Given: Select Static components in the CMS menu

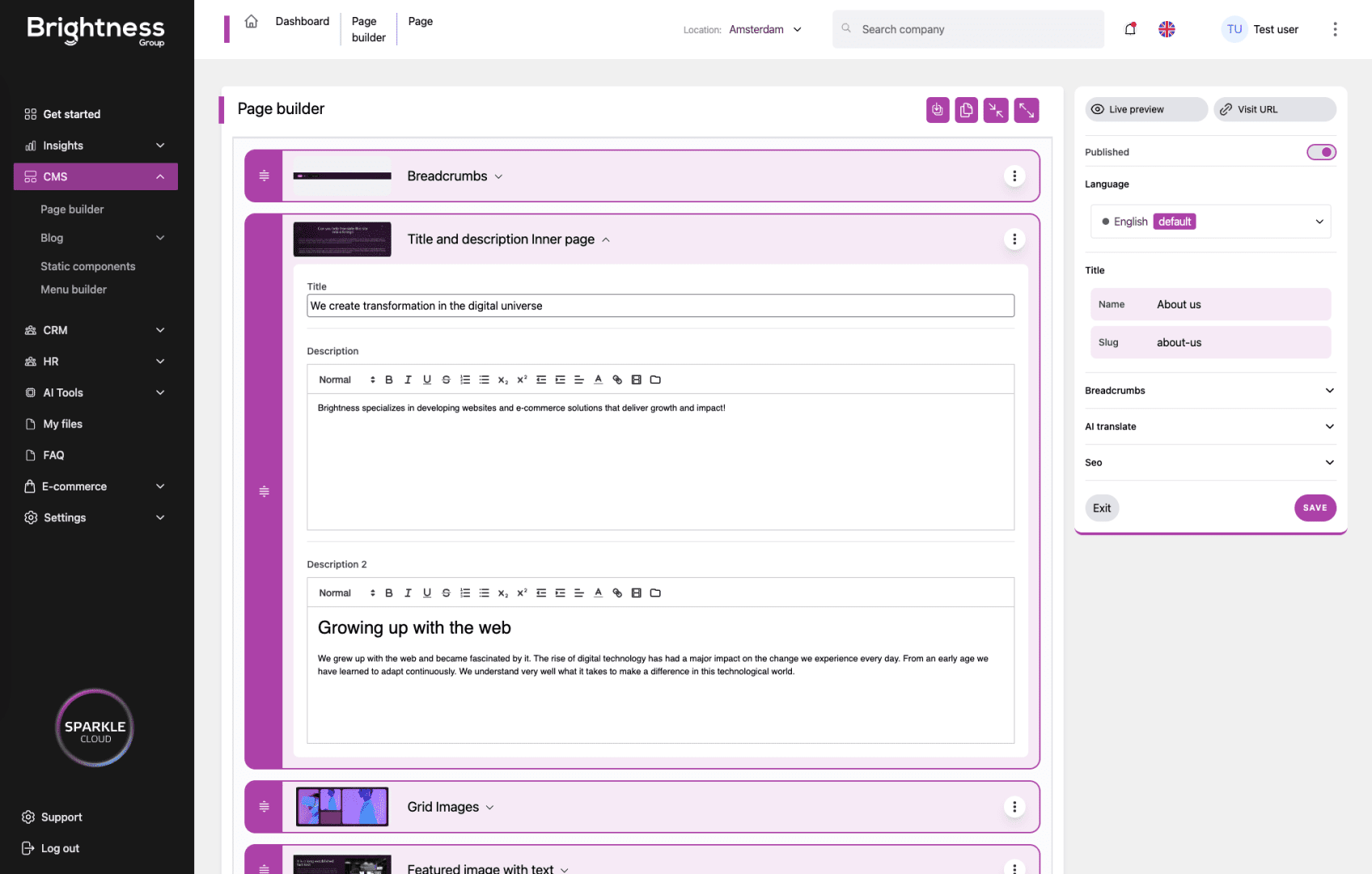Looking at the screenshot, I should click(x=87, y=265).
